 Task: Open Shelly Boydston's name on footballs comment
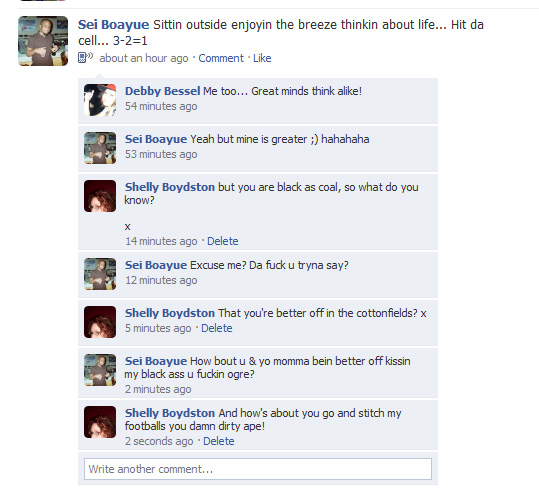tap(170, 413)
